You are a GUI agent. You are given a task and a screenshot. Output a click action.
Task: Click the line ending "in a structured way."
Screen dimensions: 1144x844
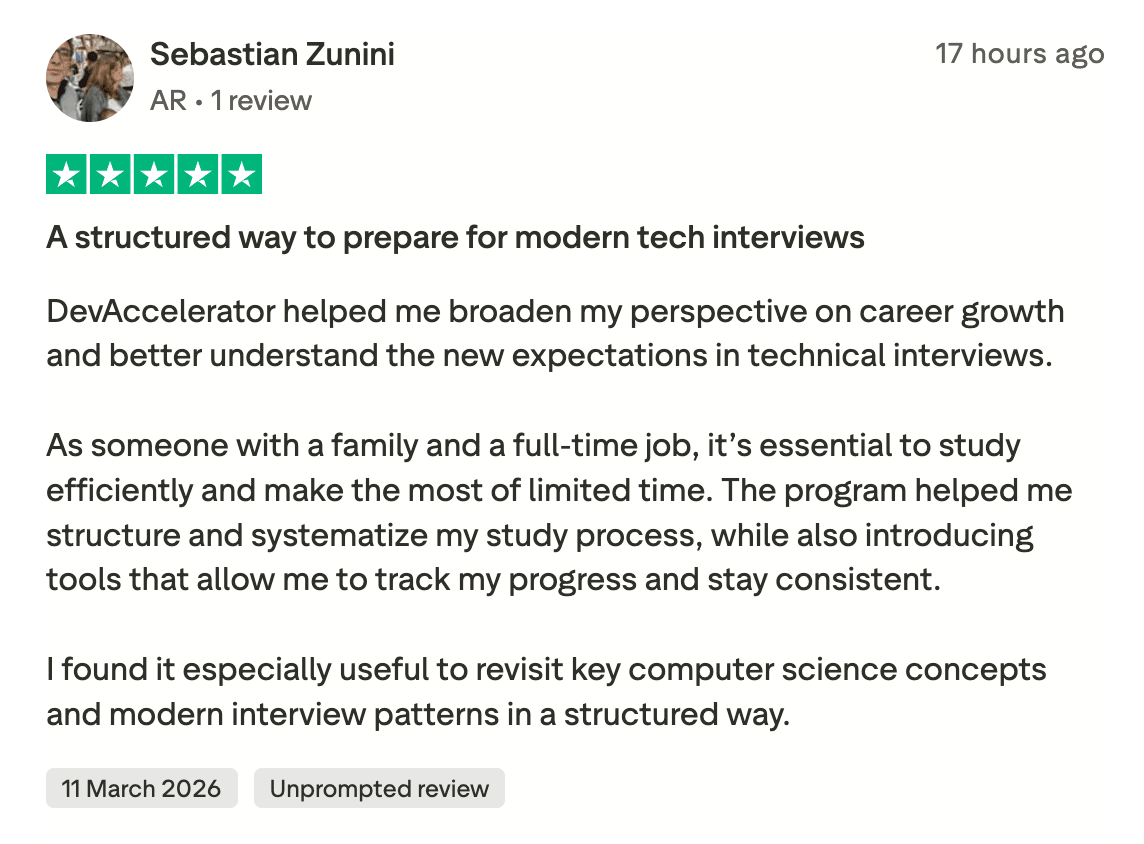pyautogui.click(x=417, y=714)
